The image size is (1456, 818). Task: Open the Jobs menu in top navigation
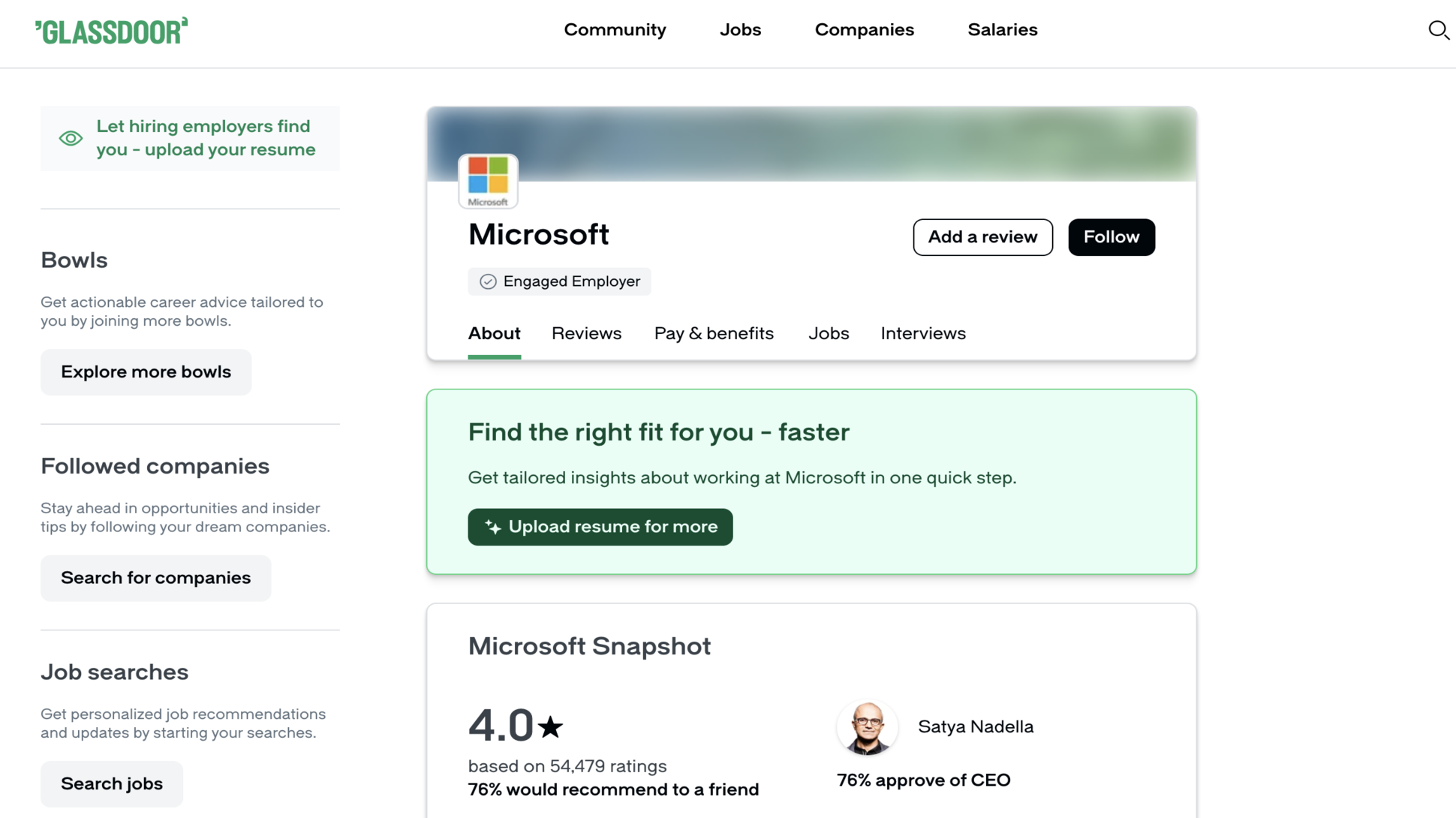pyautogui.click(x=740, y=30)
